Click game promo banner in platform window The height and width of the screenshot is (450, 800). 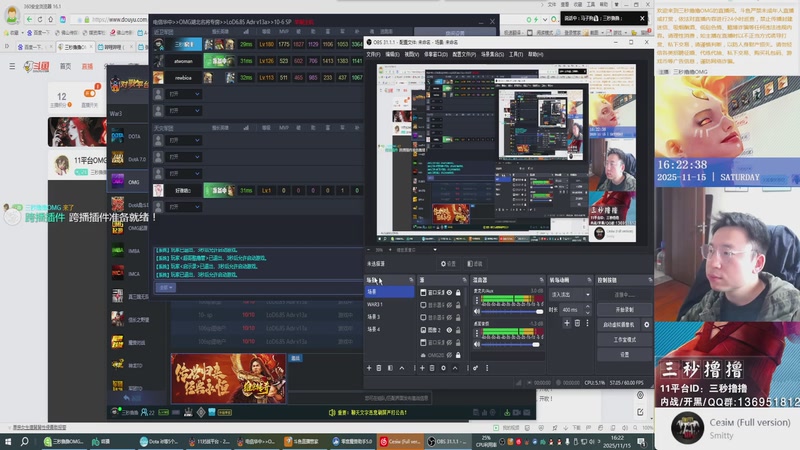pos(228,379)
